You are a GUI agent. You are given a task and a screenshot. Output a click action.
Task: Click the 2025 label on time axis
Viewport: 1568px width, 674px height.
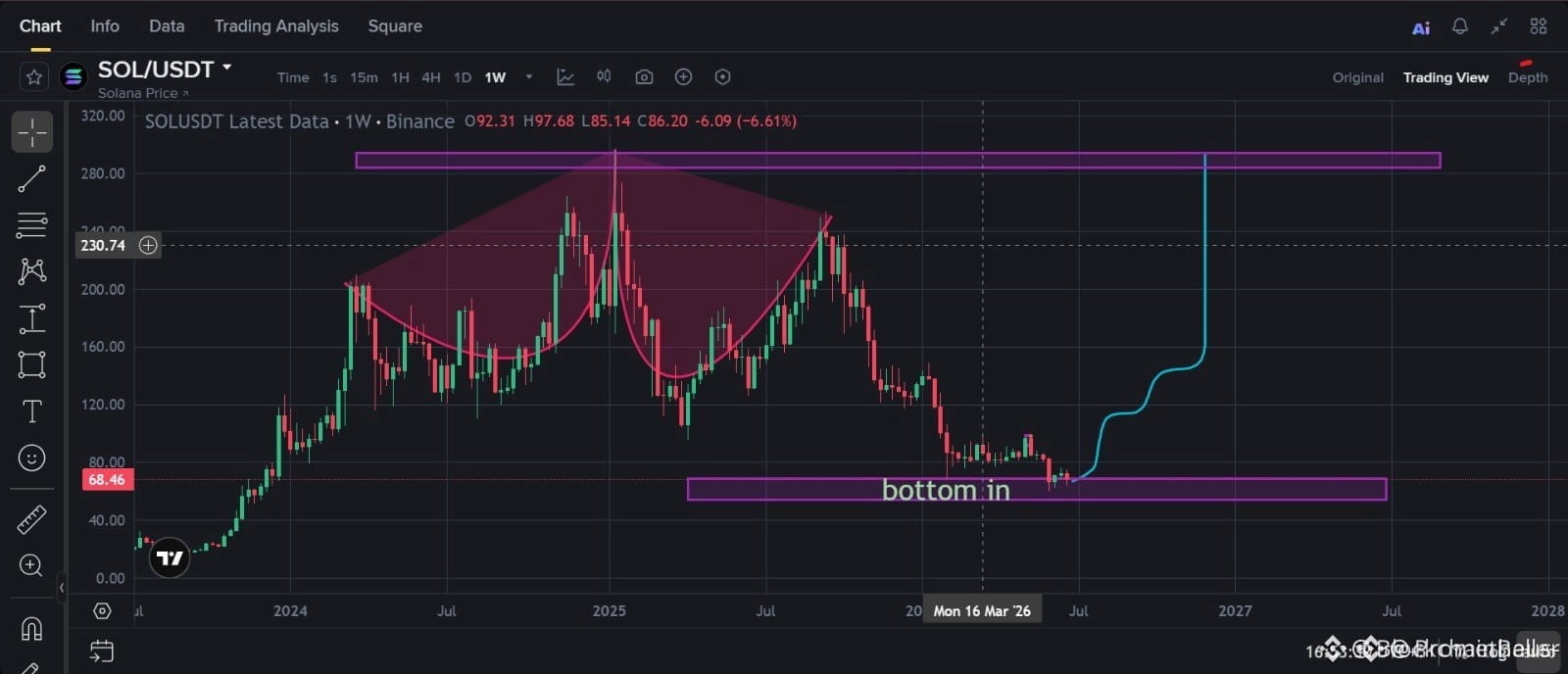(x=610, y=610)
